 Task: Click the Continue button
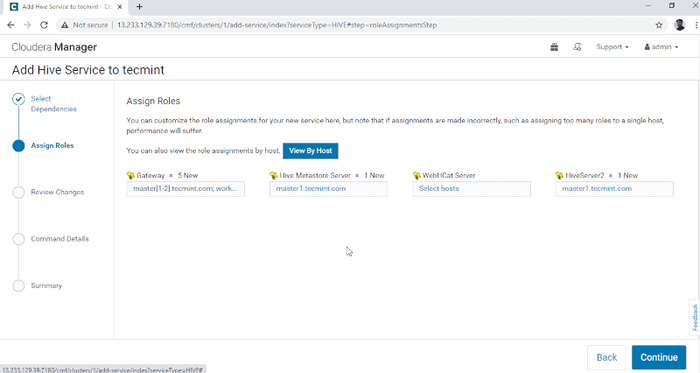point(659,357)
